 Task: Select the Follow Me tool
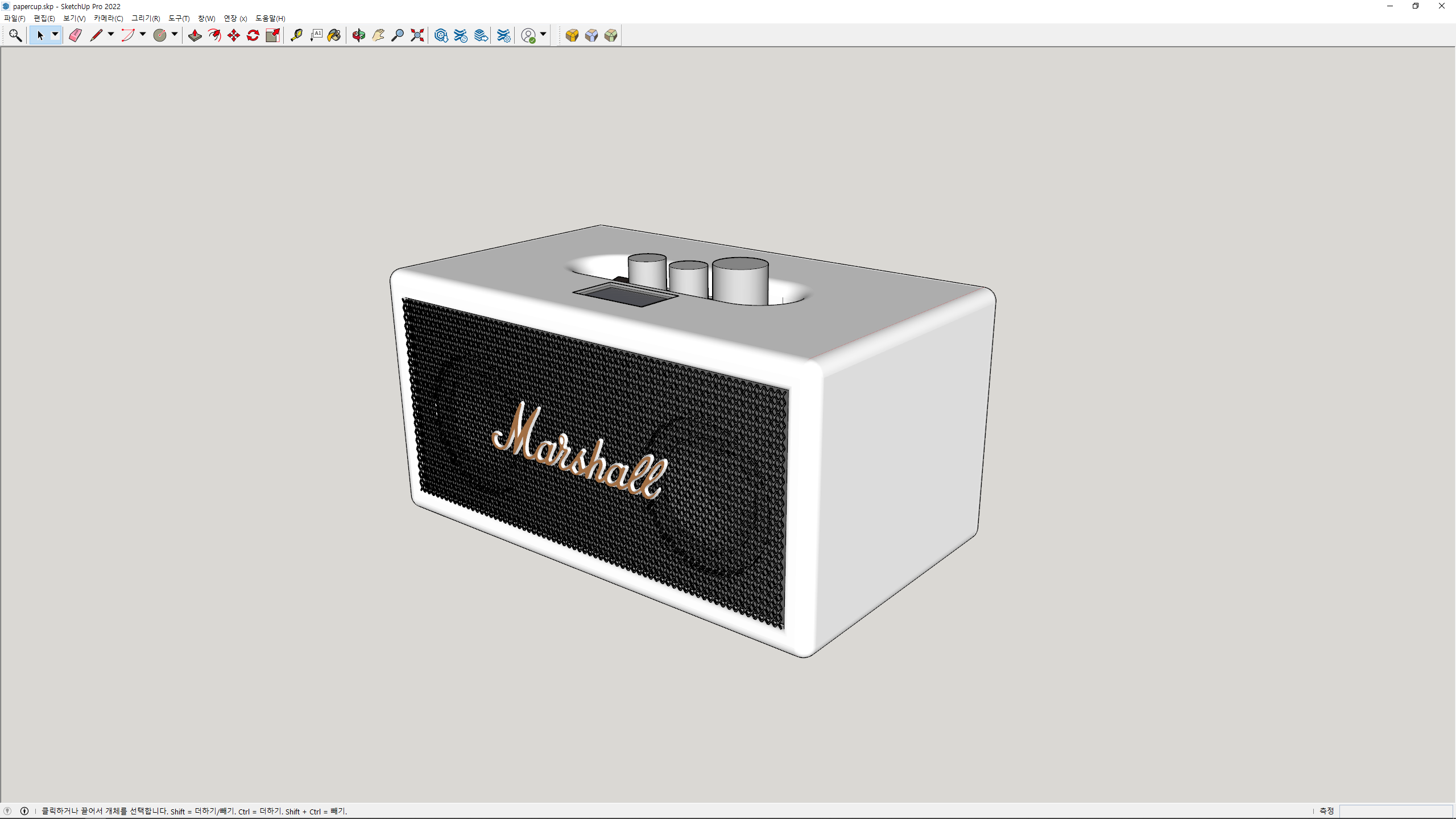214,35
